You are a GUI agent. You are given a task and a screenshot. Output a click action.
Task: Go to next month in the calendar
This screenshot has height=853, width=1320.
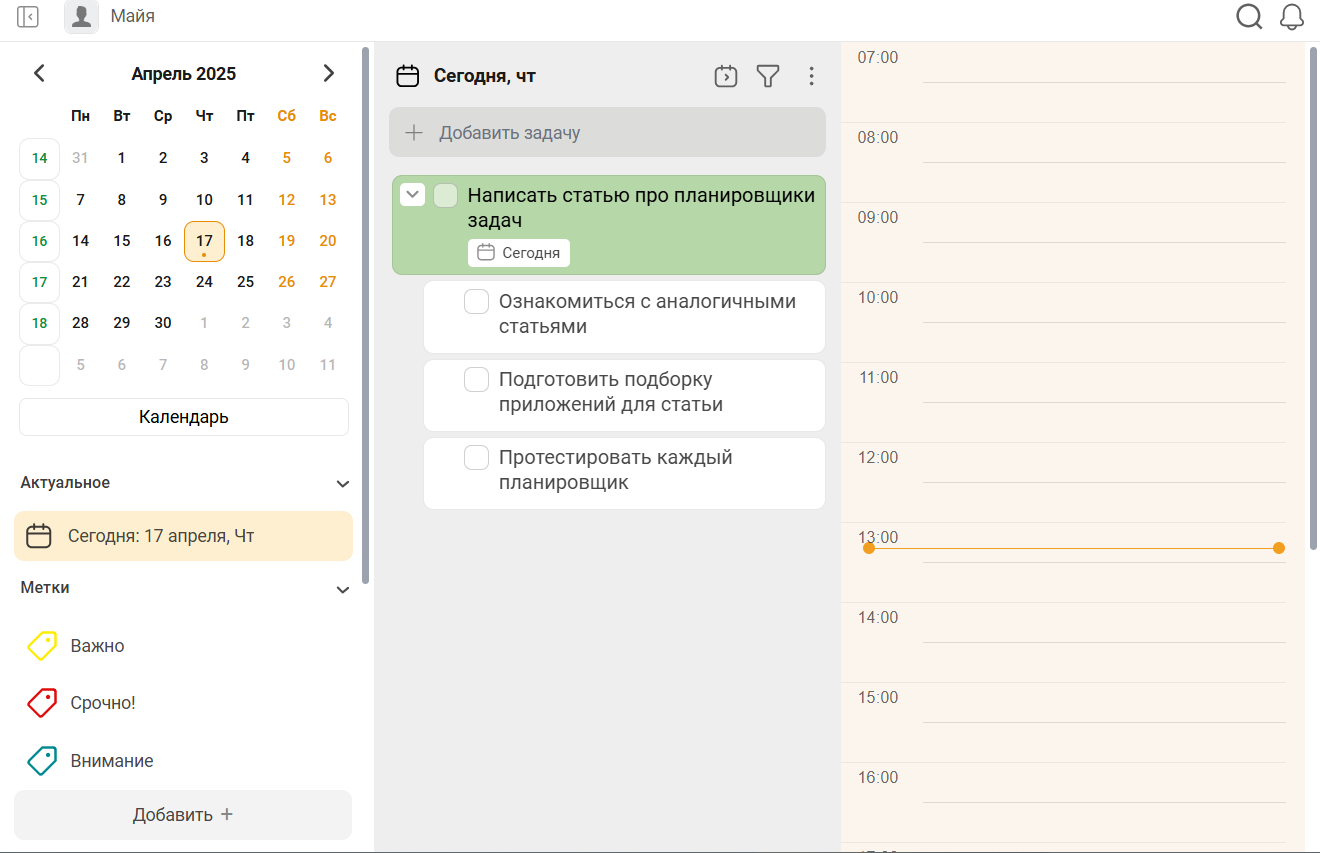[328, 73]
